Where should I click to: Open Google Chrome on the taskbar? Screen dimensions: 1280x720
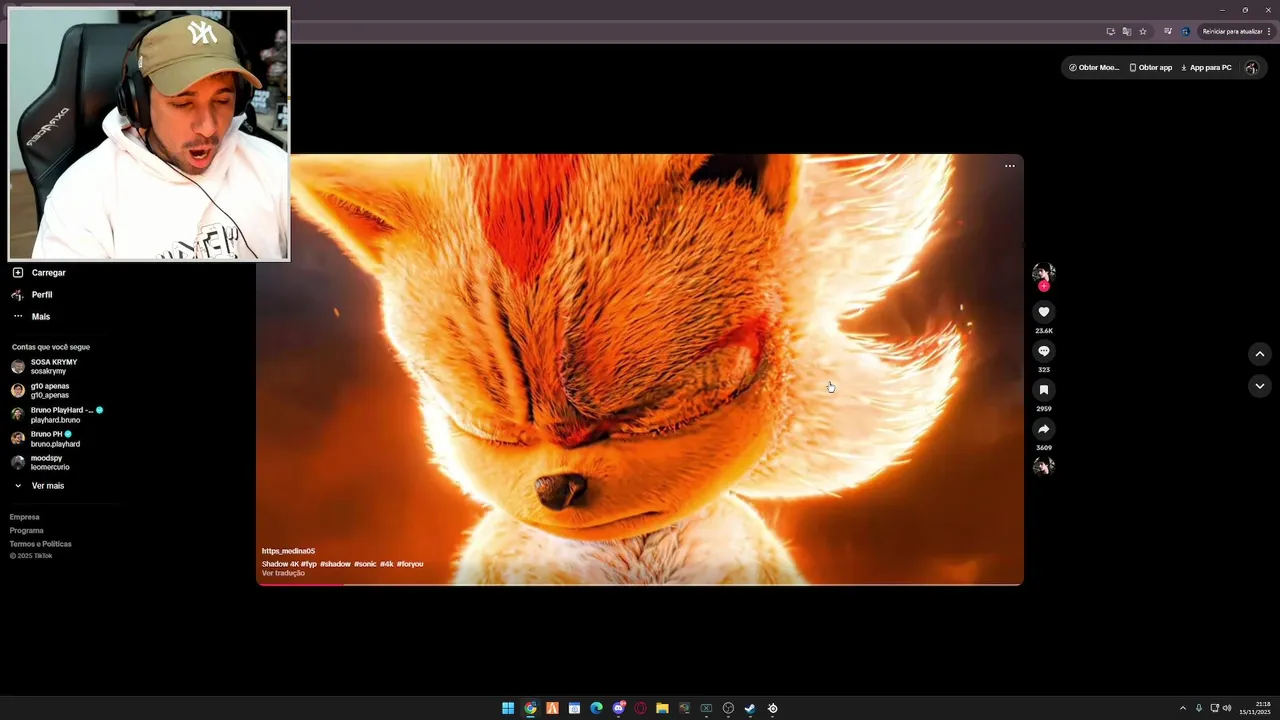tap(530, 708)
